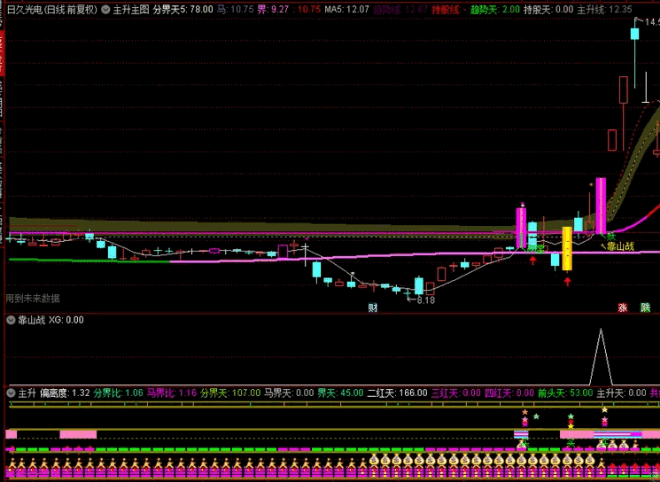Click the 分界天5: 78.00 value

(x=183, y=10)
